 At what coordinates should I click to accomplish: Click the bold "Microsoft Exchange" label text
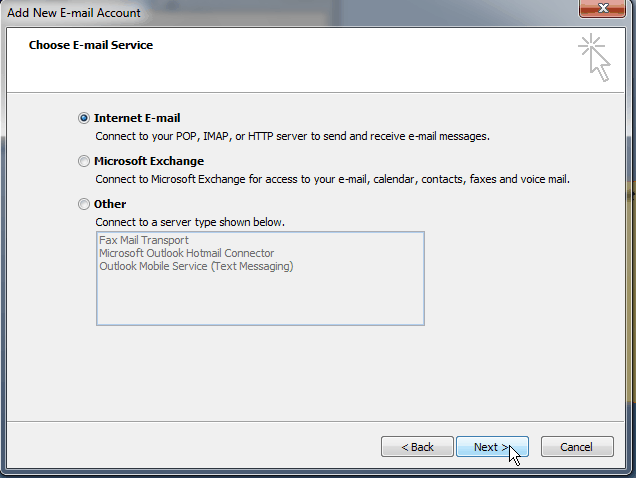tap(149, 161)
